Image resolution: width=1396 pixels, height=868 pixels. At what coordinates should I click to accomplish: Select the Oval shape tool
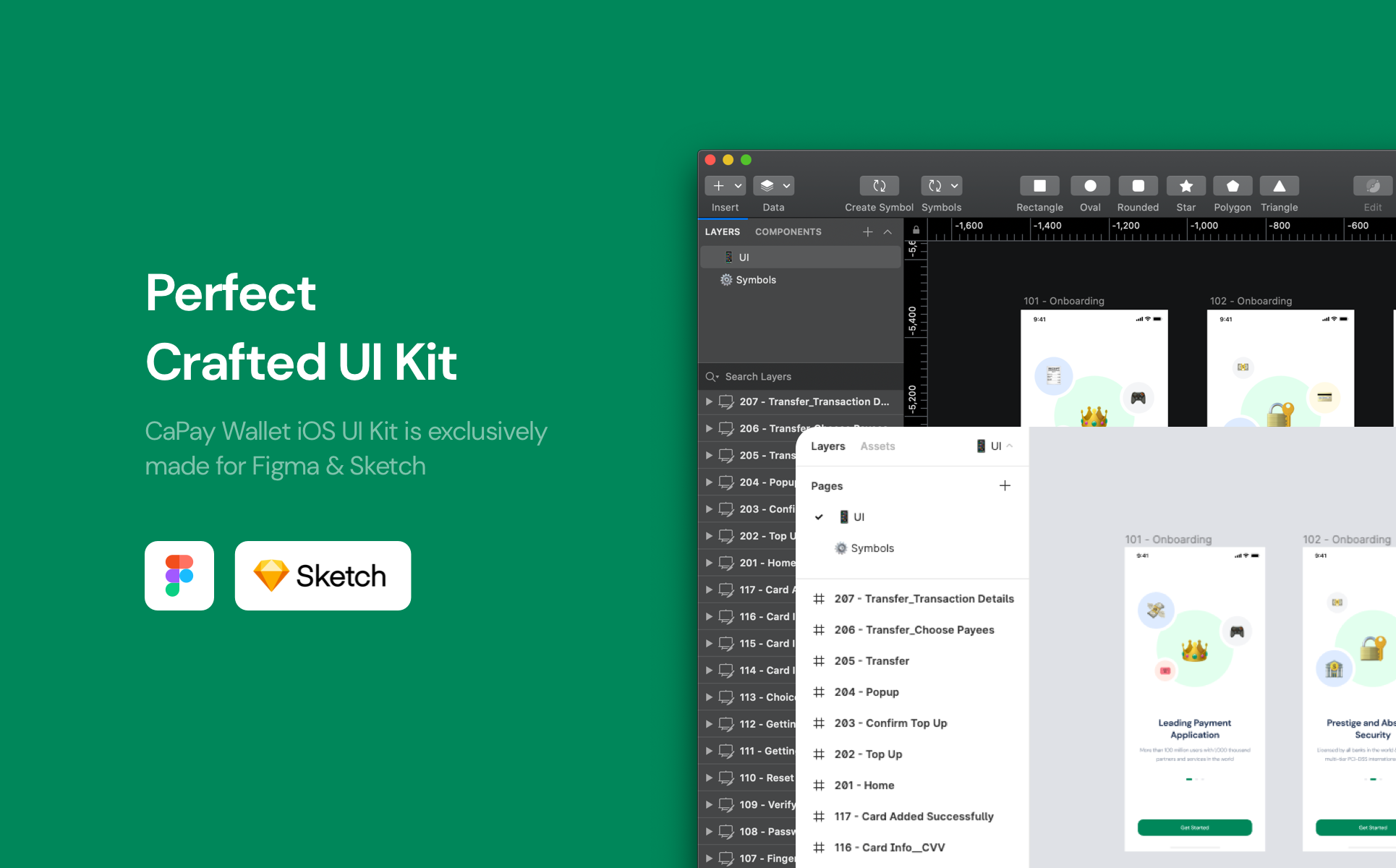coord(1090,186)
